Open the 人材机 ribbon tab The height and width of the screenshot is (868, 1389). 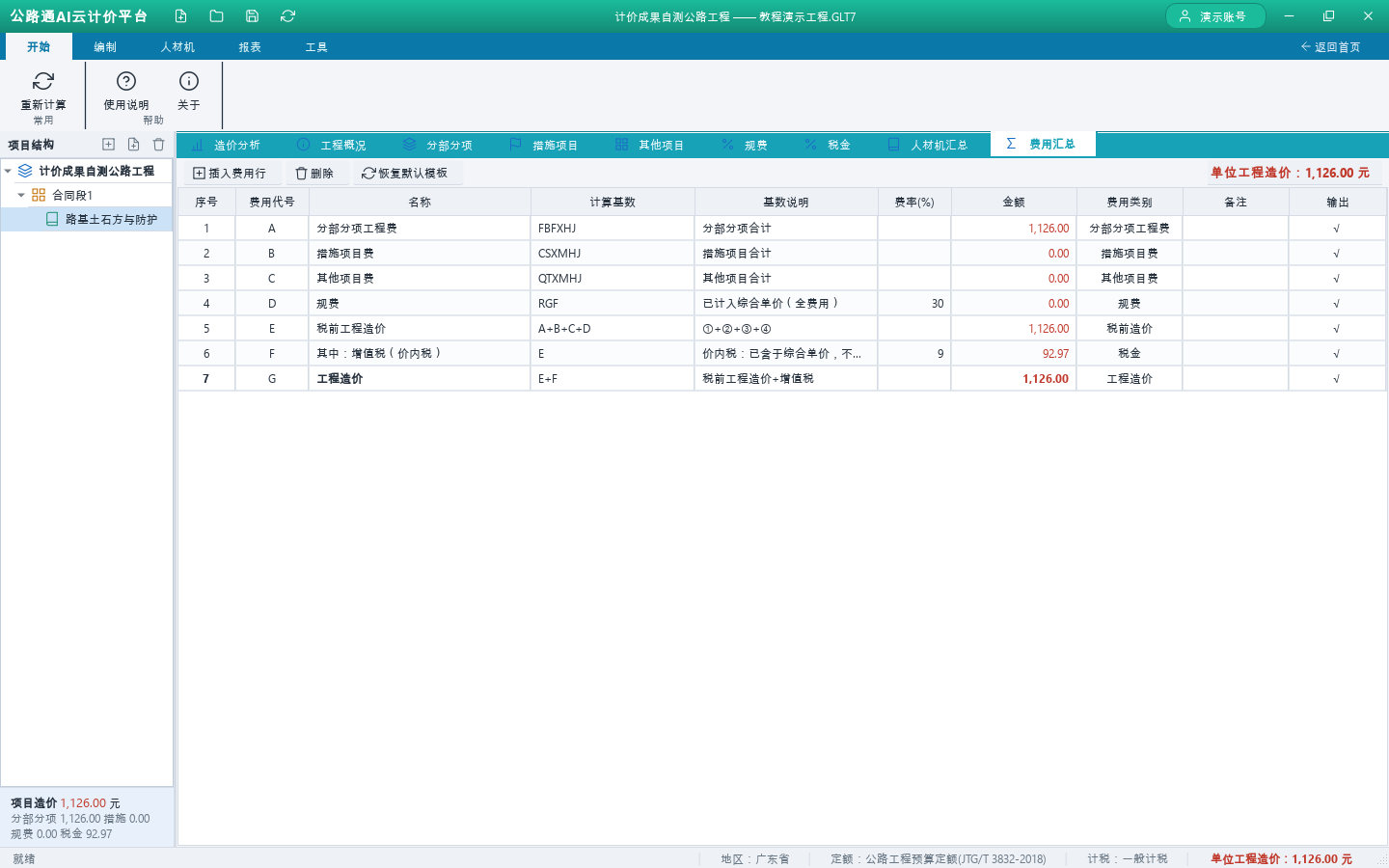tap(177, 46)
